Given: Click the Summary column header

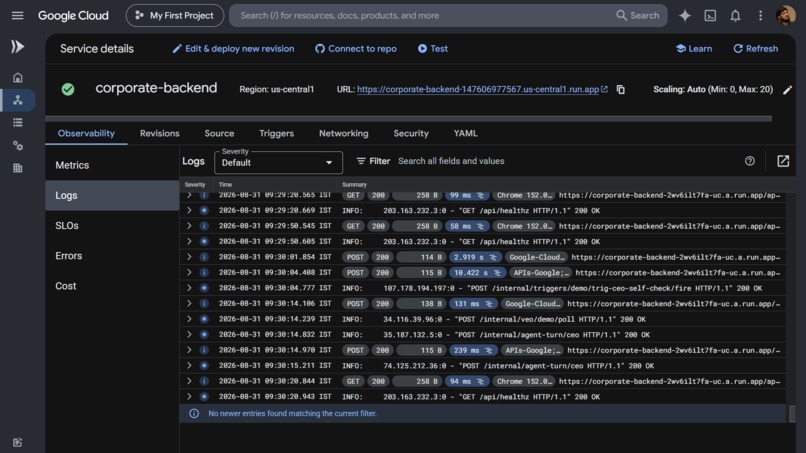Looking at the screenshot, I should pyautogui.click(x=354, y=185).
